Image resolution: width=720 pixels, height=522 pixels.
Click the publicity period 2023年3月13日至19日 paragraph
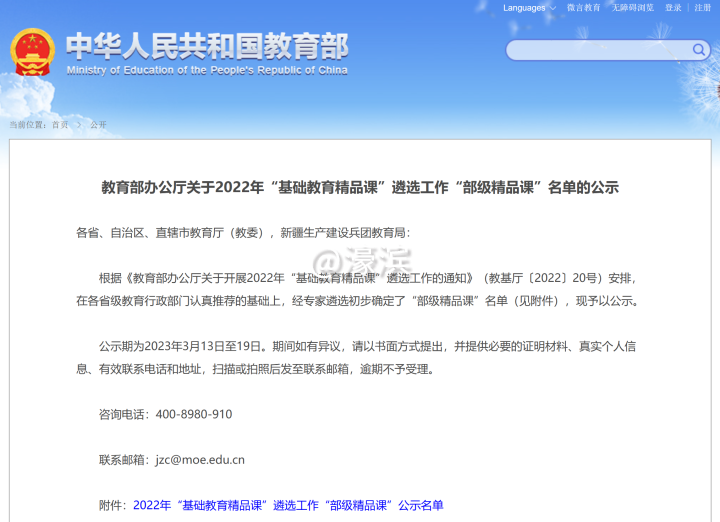point(360,358)
